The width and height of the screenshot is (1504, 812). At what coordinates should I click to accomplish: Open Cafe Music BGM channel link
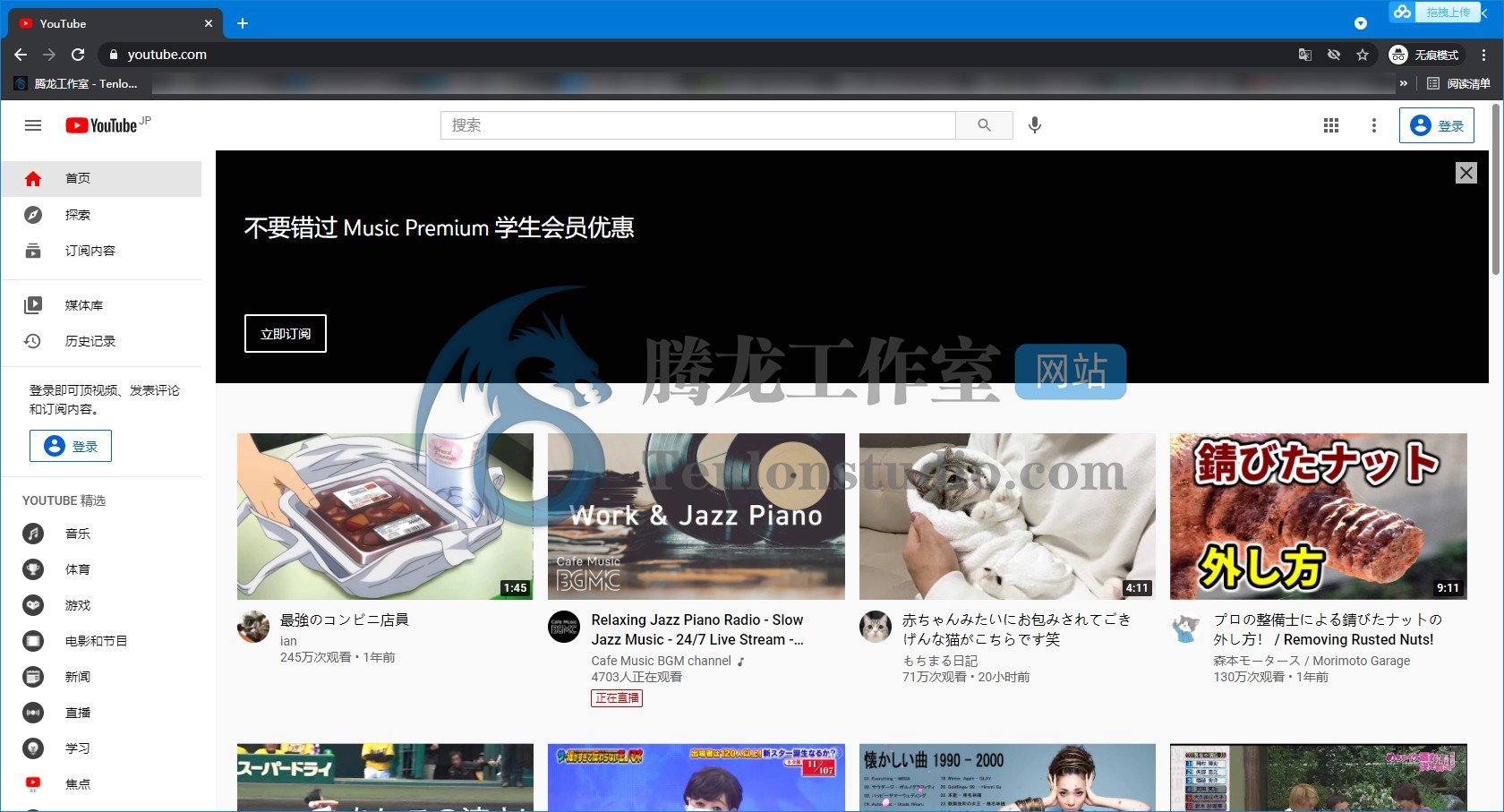pyautogui.click(x=662, y=661)
